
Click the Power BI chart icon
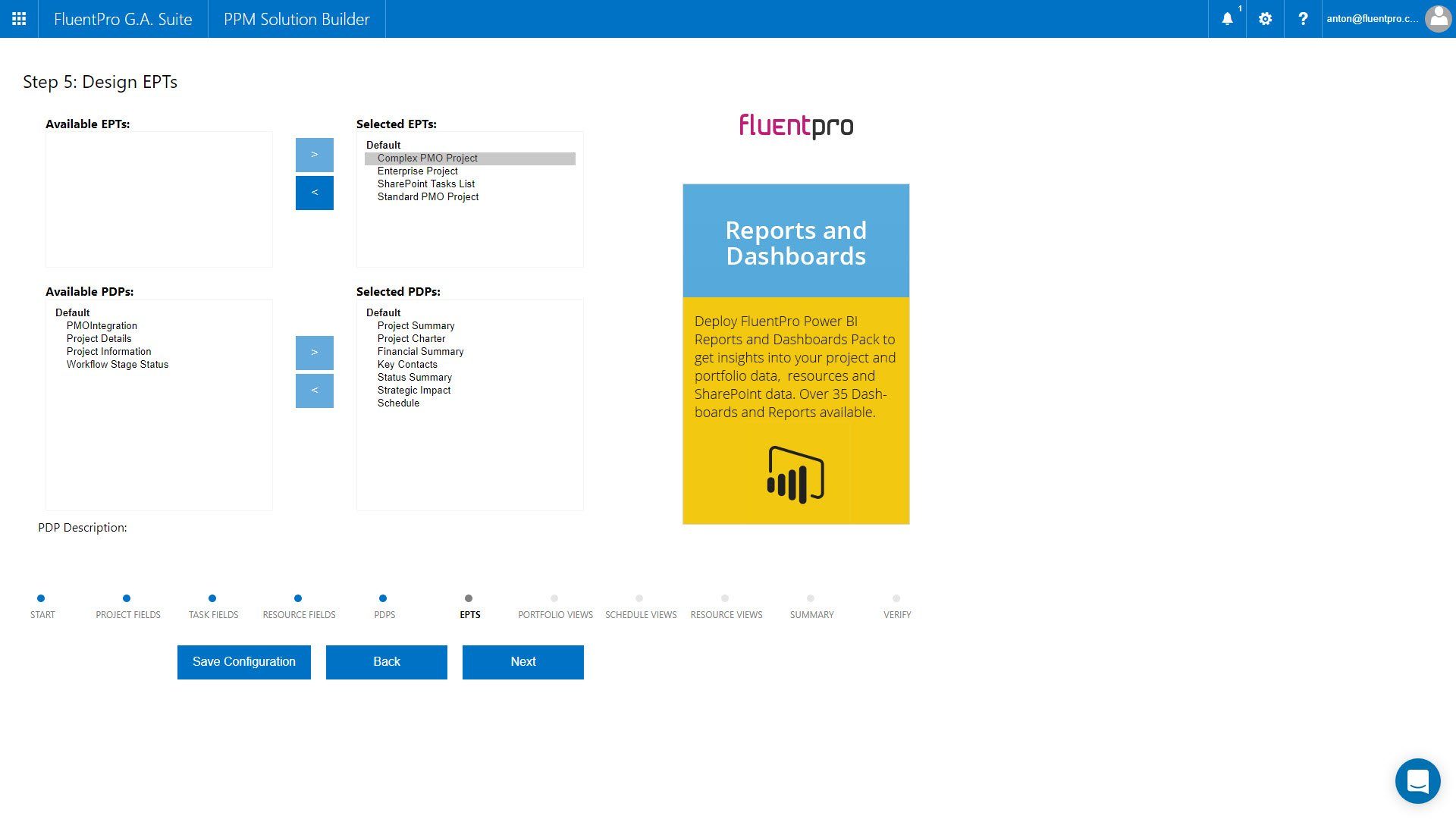tap(795, 475)
